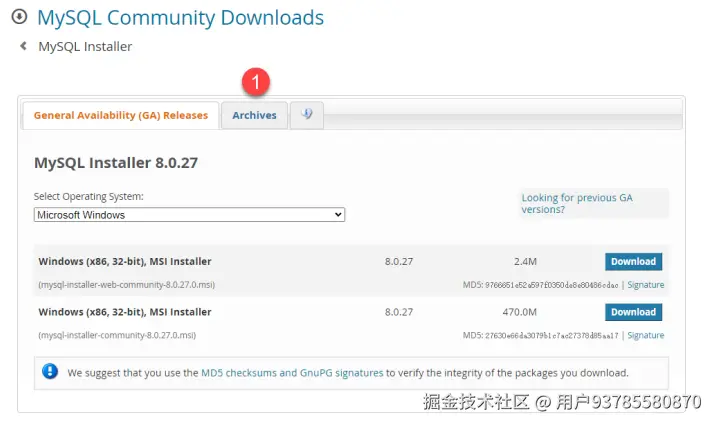Click the 470.0M file size value
Screen dimensions: 714x424
[x=520, y=312]
